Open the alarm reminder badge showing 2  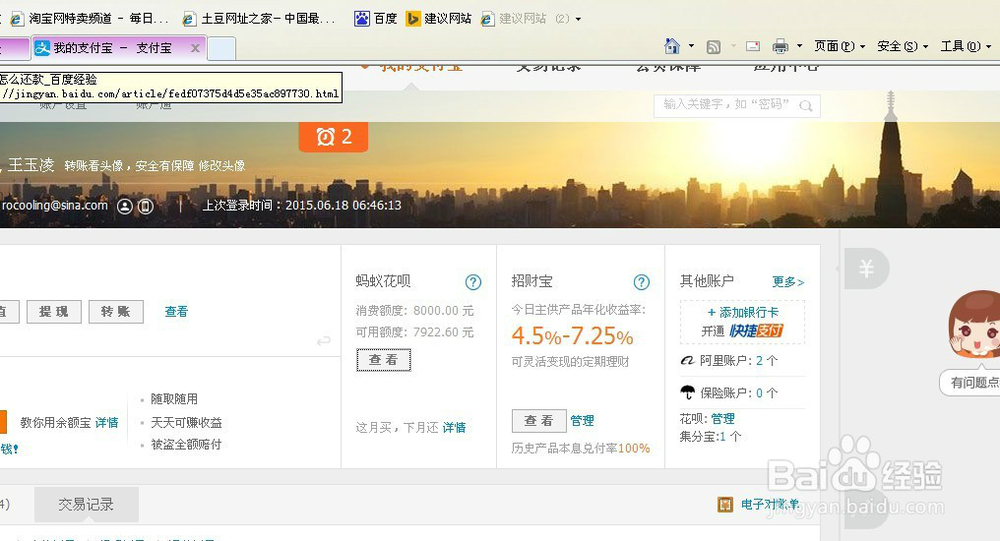pos(334,137)
